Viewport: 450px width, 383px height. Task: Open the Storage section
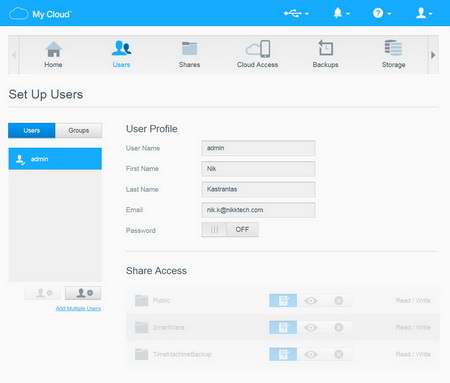tap(393, 55)
